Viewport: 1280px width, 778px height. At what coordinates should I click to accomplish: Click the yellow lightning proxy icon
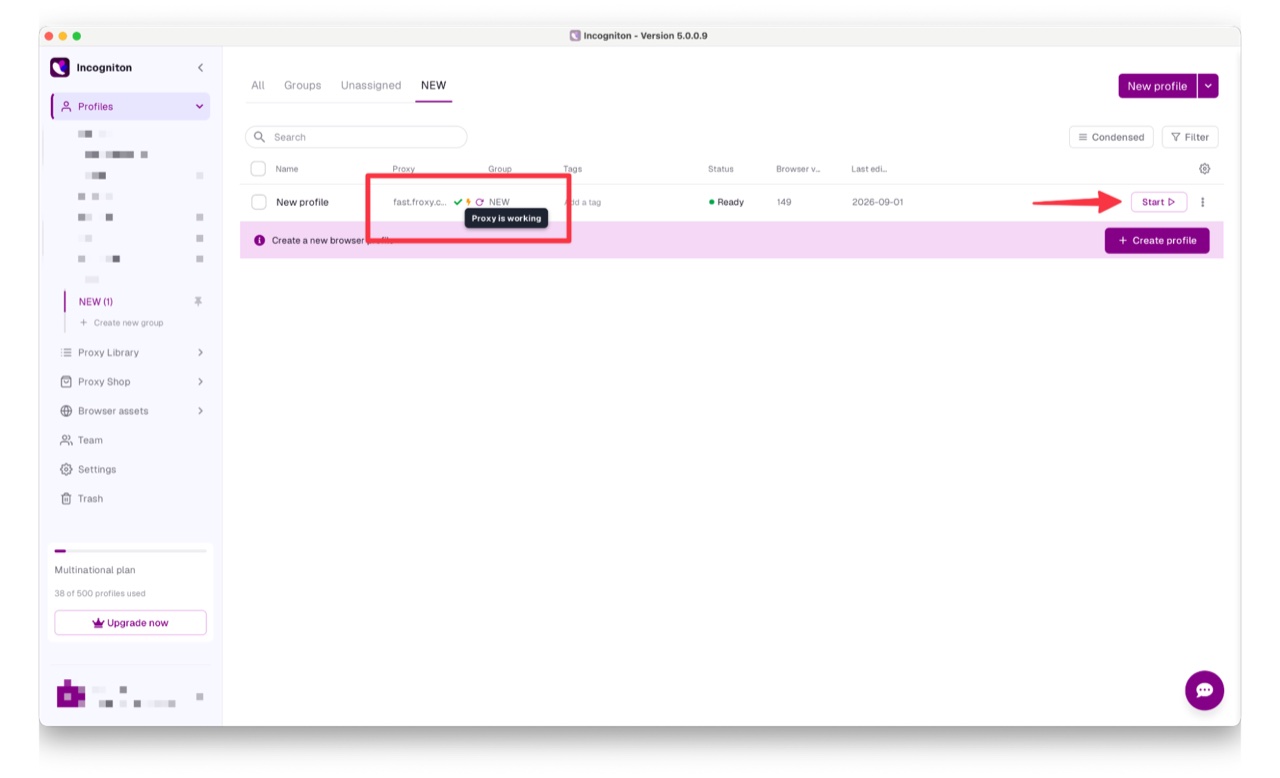click(468, 202)
